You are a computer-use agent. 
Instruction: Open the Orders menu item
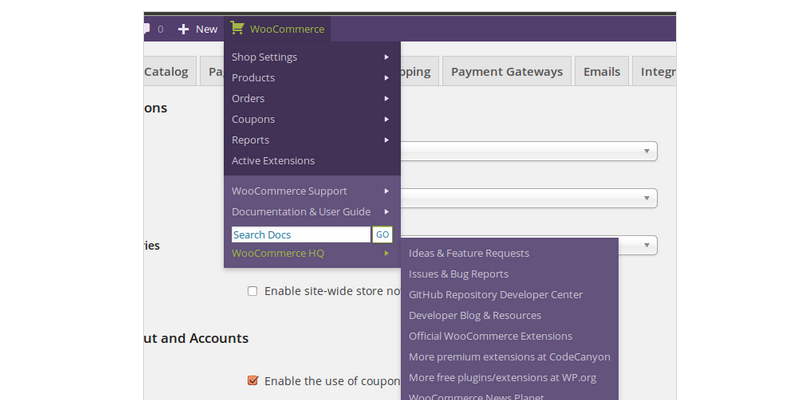(x=248, y=98)
